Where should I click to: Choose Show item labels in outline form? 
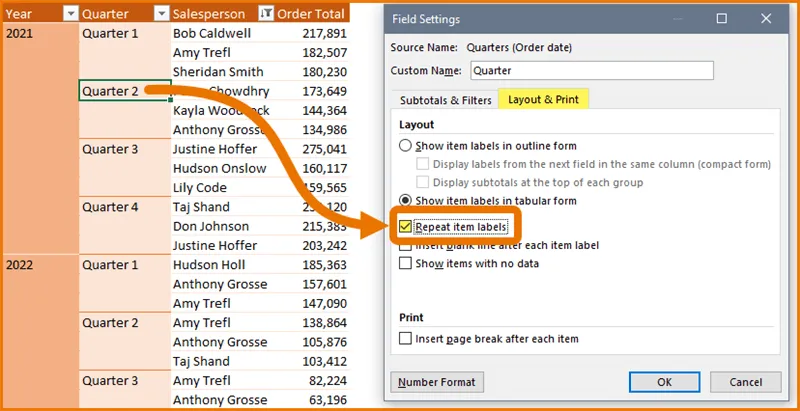[x=405, y=146]
